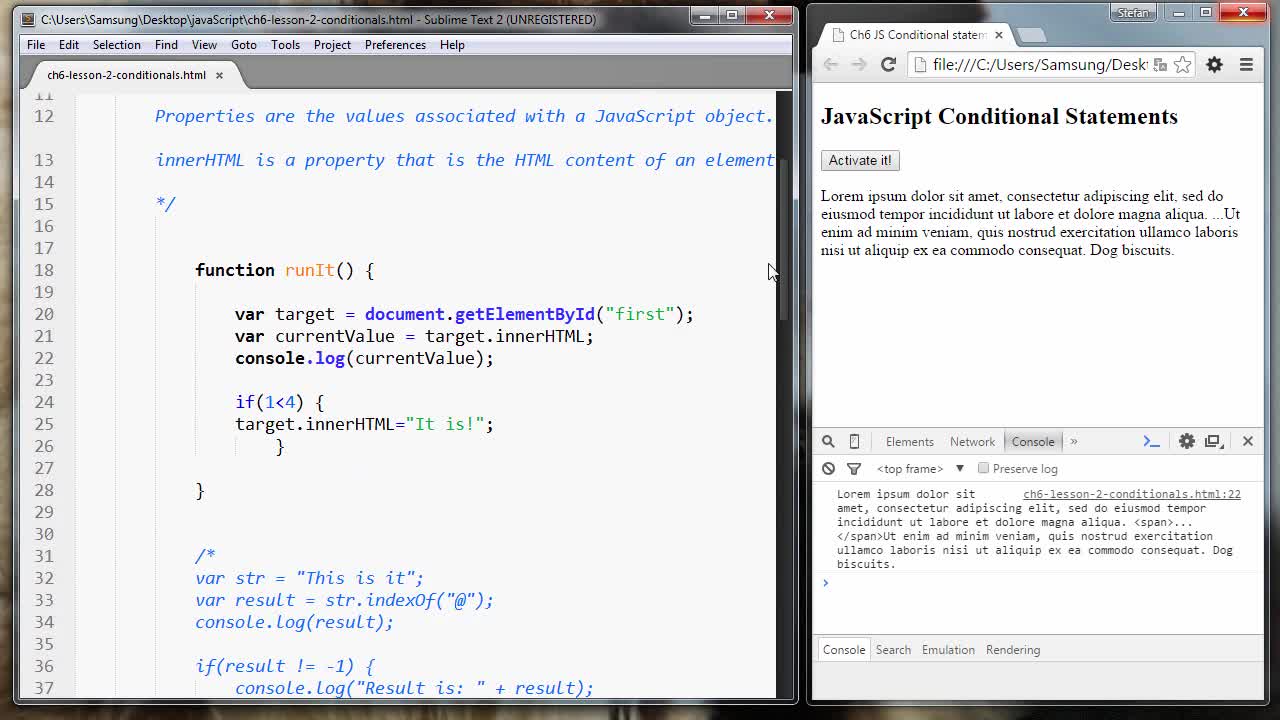Reload the page in Chrome
Screen dimensions: 1280x720
888,64
